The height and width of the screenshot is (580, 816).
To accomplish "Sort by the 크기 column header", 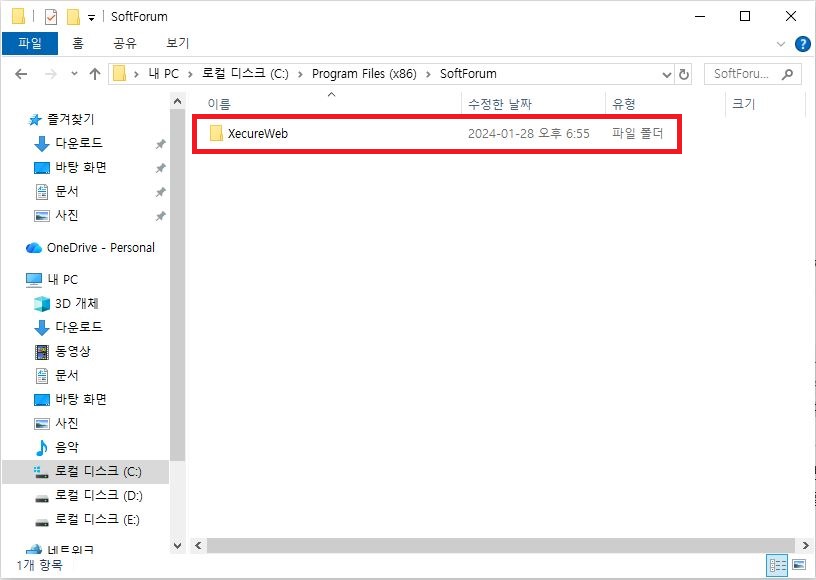I will 743,104.
